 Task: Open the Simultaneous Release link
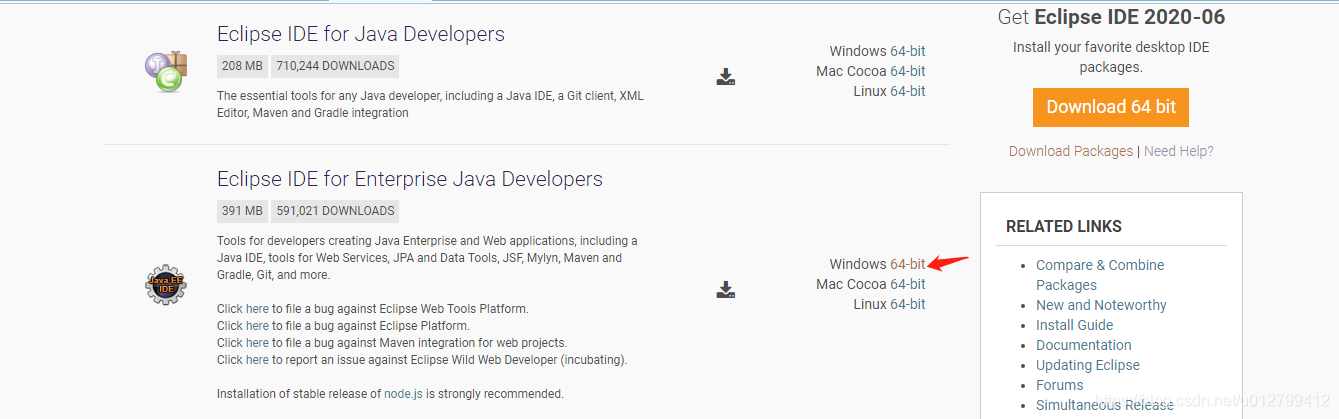1105,405
